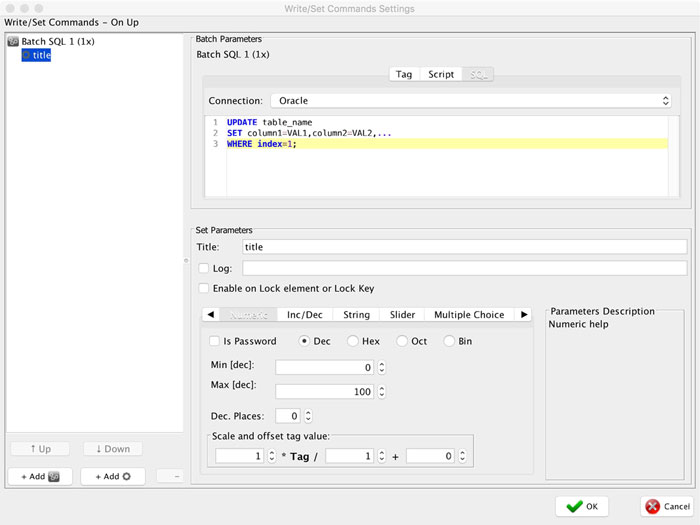
Task: Click the divisor field after Tag /
Action: [350, 456]
